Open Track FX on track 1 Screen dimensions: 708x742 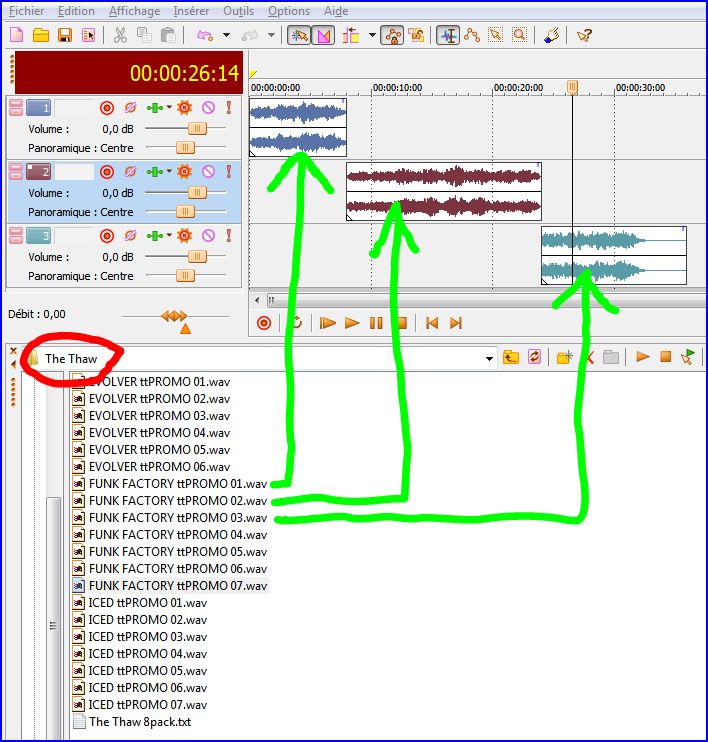tap(185, 108)
